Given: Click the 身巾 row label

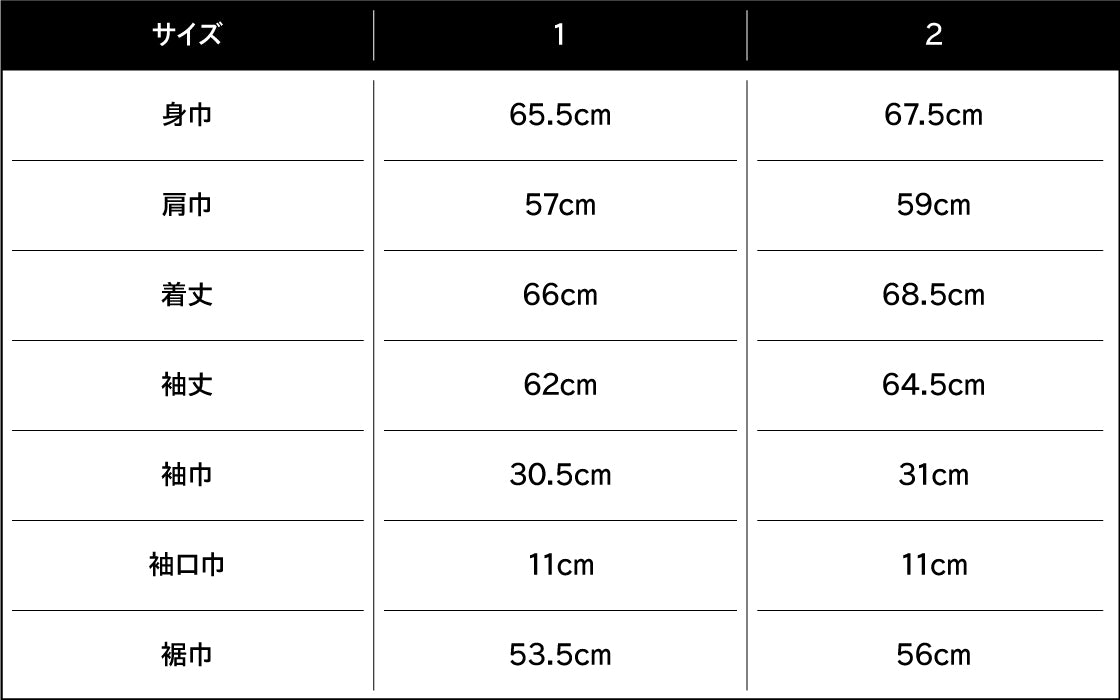Looking at the screenshot, I should 187,116.
